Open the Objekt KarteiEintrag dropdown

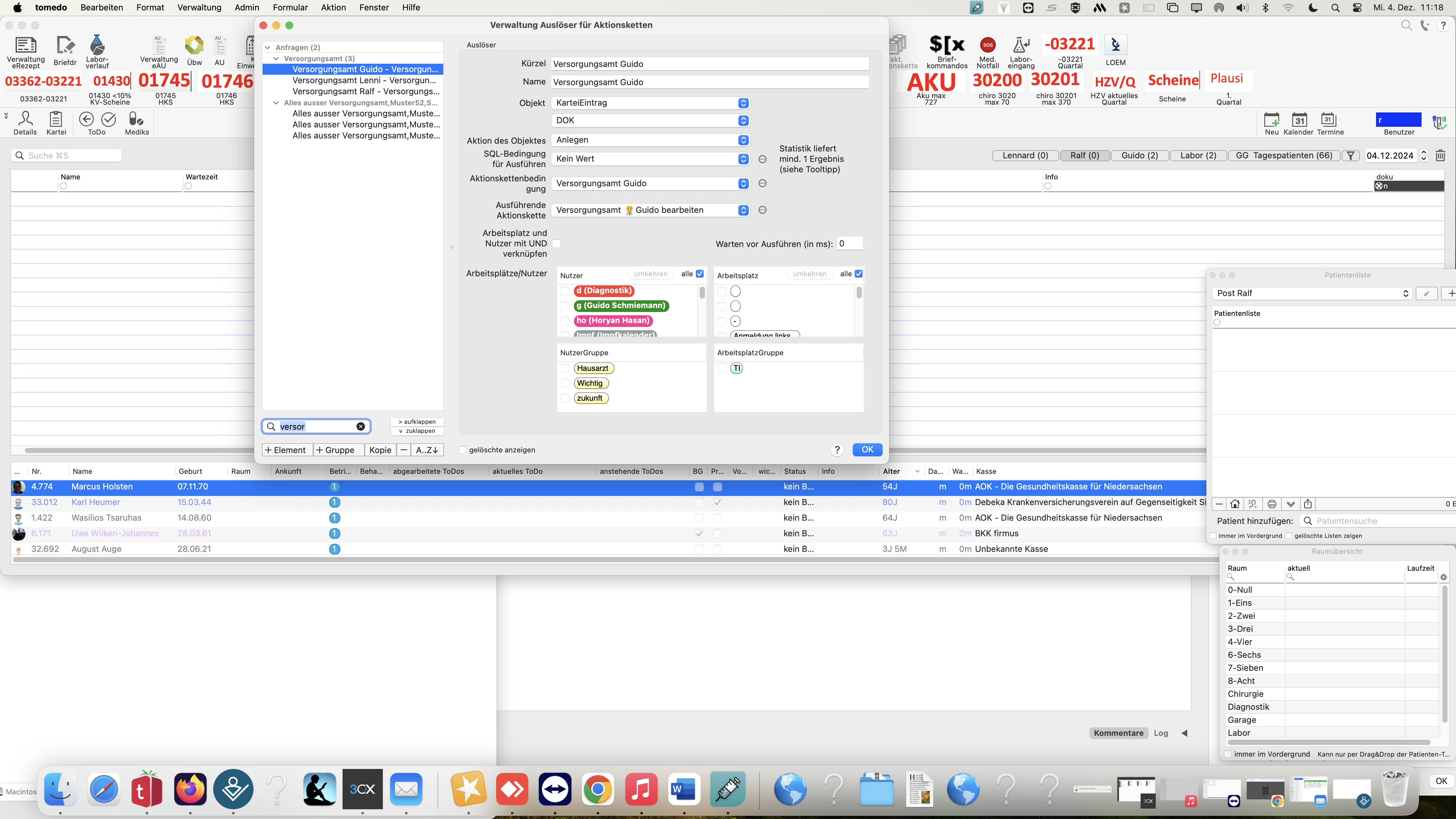(651, 103)
